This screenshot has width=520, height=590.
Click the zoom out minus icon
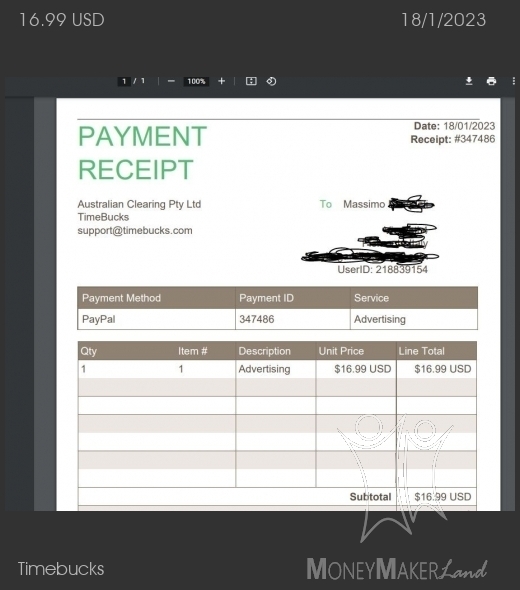(171, 81)
